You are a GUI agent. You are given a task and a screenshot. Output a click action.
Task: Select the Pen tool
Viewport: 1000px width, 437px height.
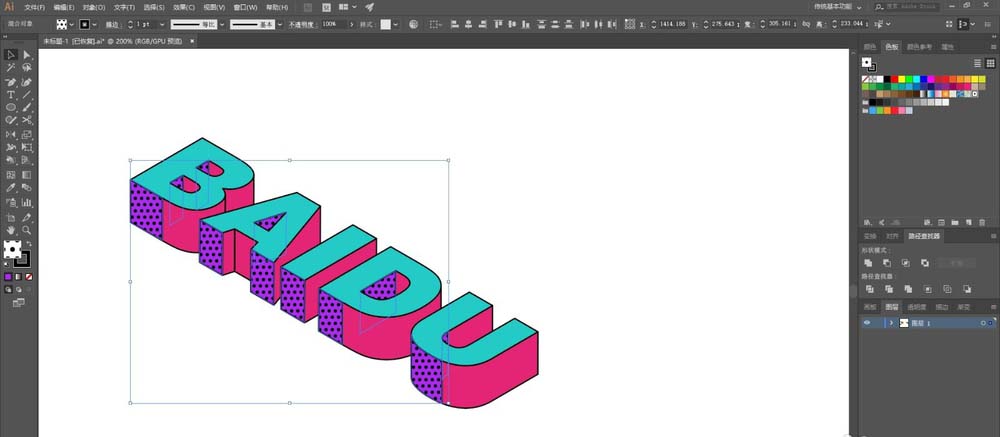pos(11,82)
